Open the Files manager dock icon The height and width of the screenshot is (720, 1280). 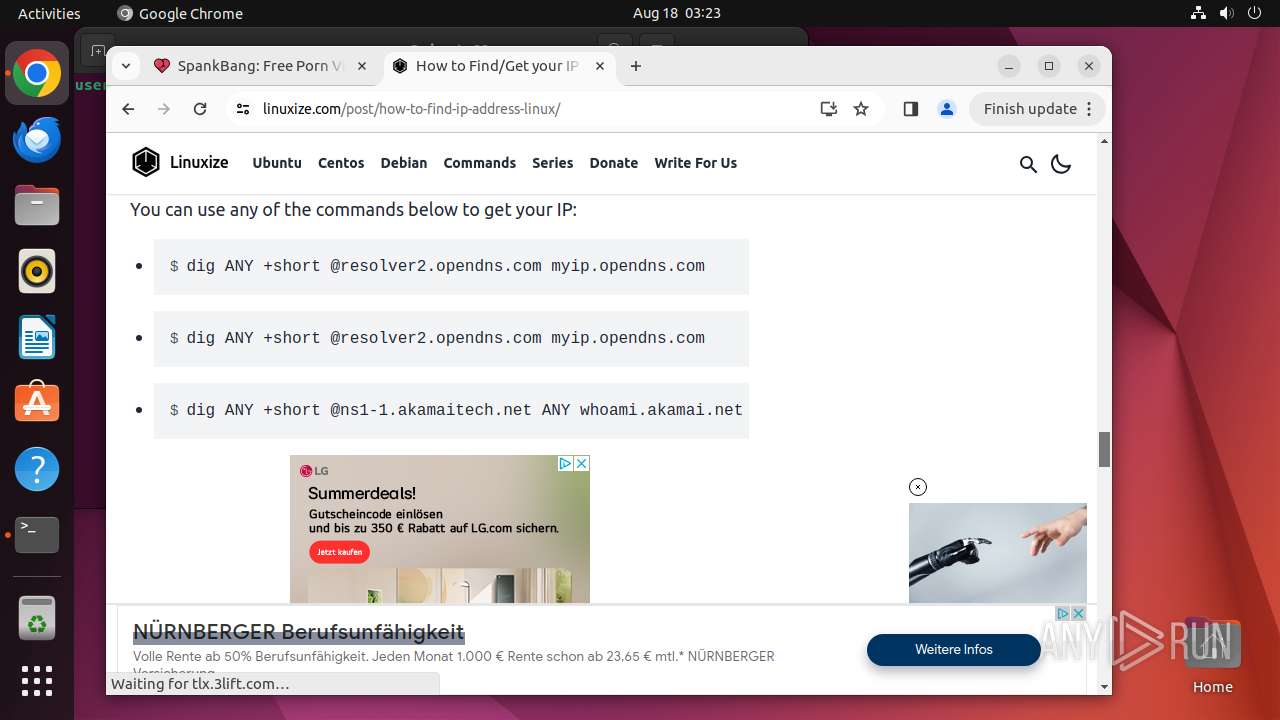(37, 206)
